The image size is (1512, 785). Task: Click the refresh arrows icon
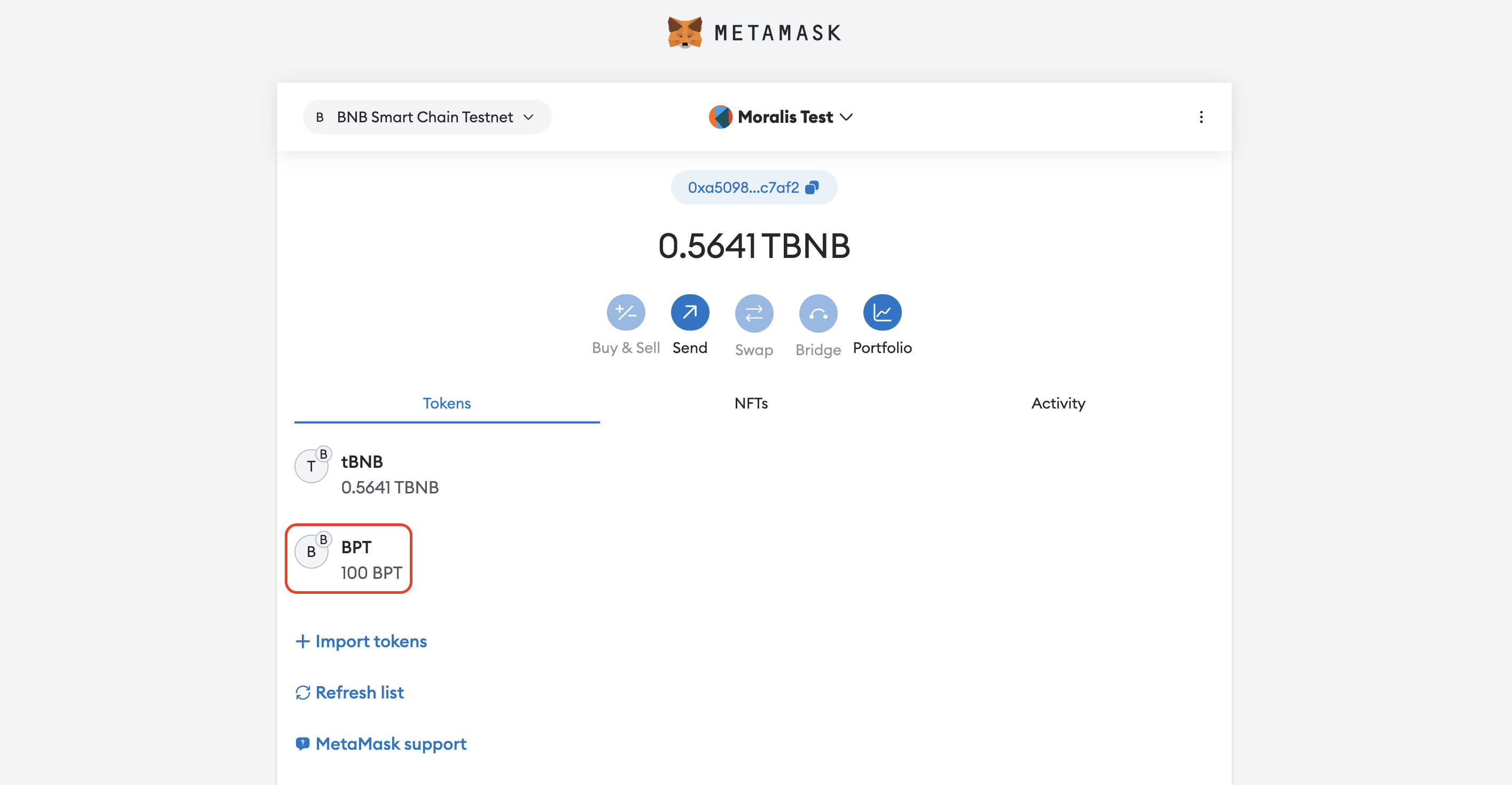pos(303,693)
